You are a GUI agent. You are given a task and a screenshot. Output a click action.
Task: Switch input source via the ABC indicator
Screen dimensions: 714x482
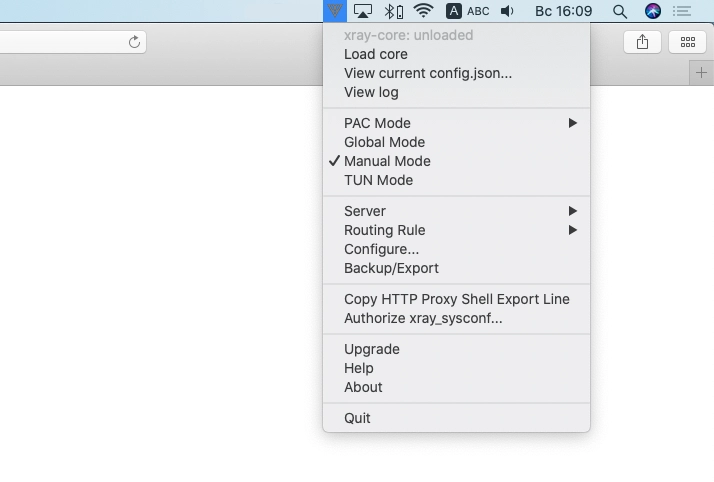tap(468, 11)
